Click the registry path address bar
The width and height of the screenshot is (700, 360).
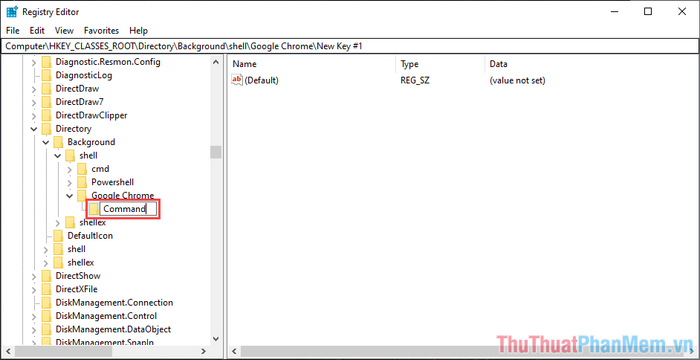click(x=350, y=46)
